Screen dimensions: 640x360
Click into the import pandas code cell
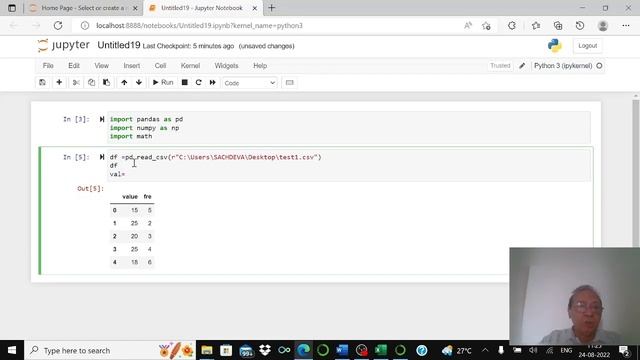point(349,127)
